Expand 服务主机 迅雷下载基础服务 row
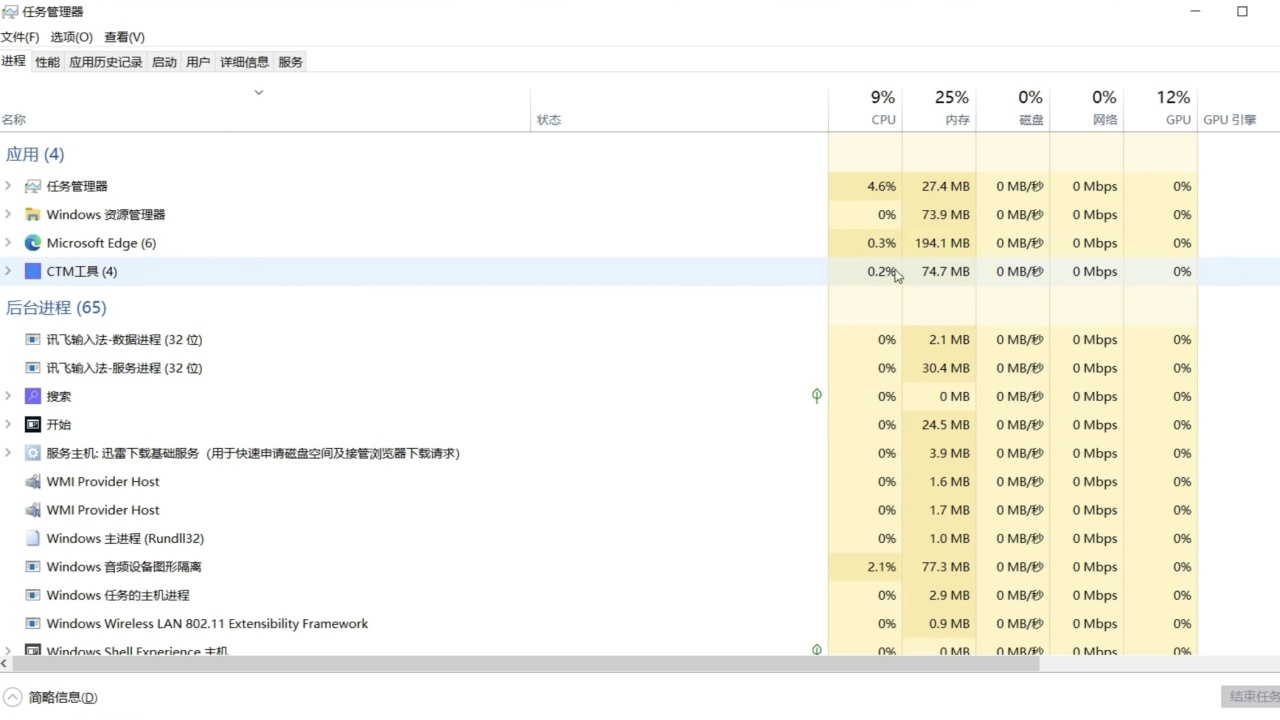The height and width of the screenshot is (720, 1280). point(8,453)
